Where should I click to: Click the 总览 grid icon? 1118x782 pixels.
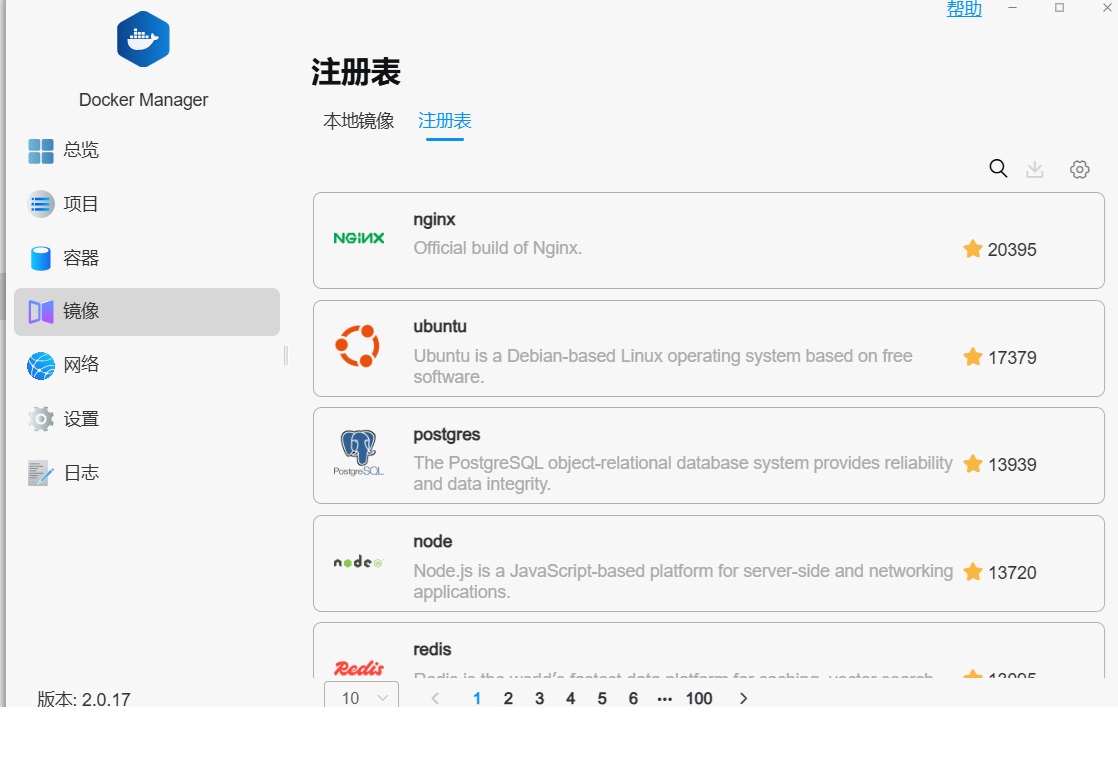tap(41, 151)
